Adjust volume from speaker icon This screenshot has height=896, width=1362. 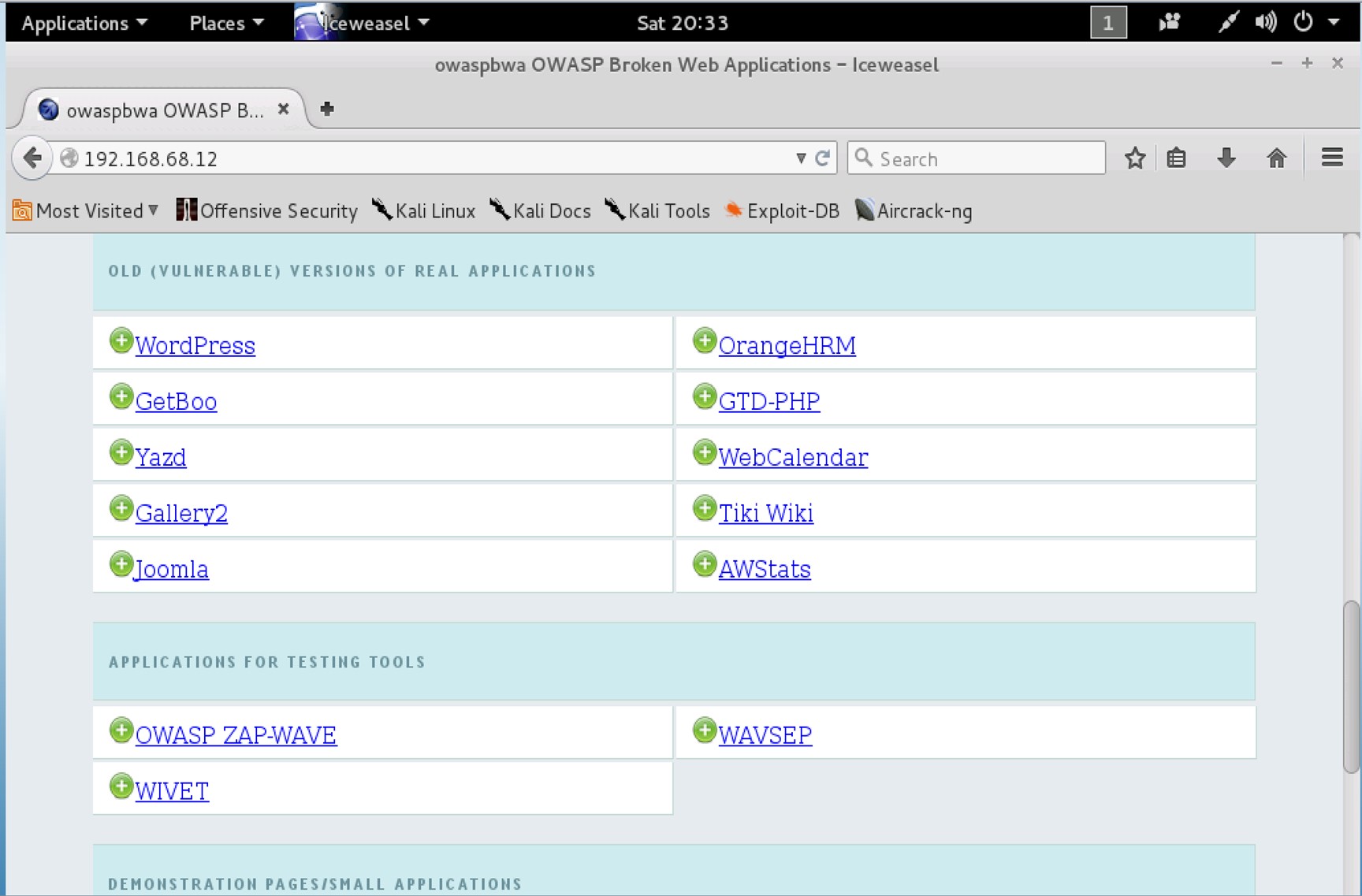(x=1265, y=22)
